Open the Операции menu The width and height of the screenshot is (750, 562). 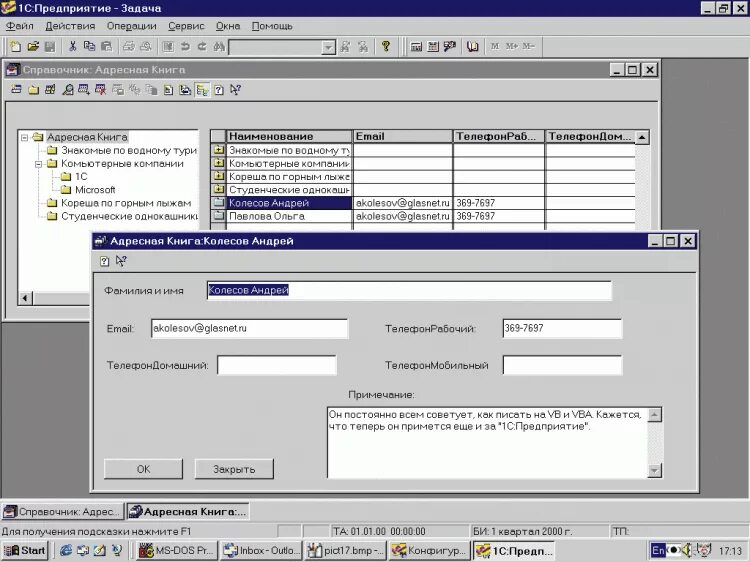coord(132,26)
